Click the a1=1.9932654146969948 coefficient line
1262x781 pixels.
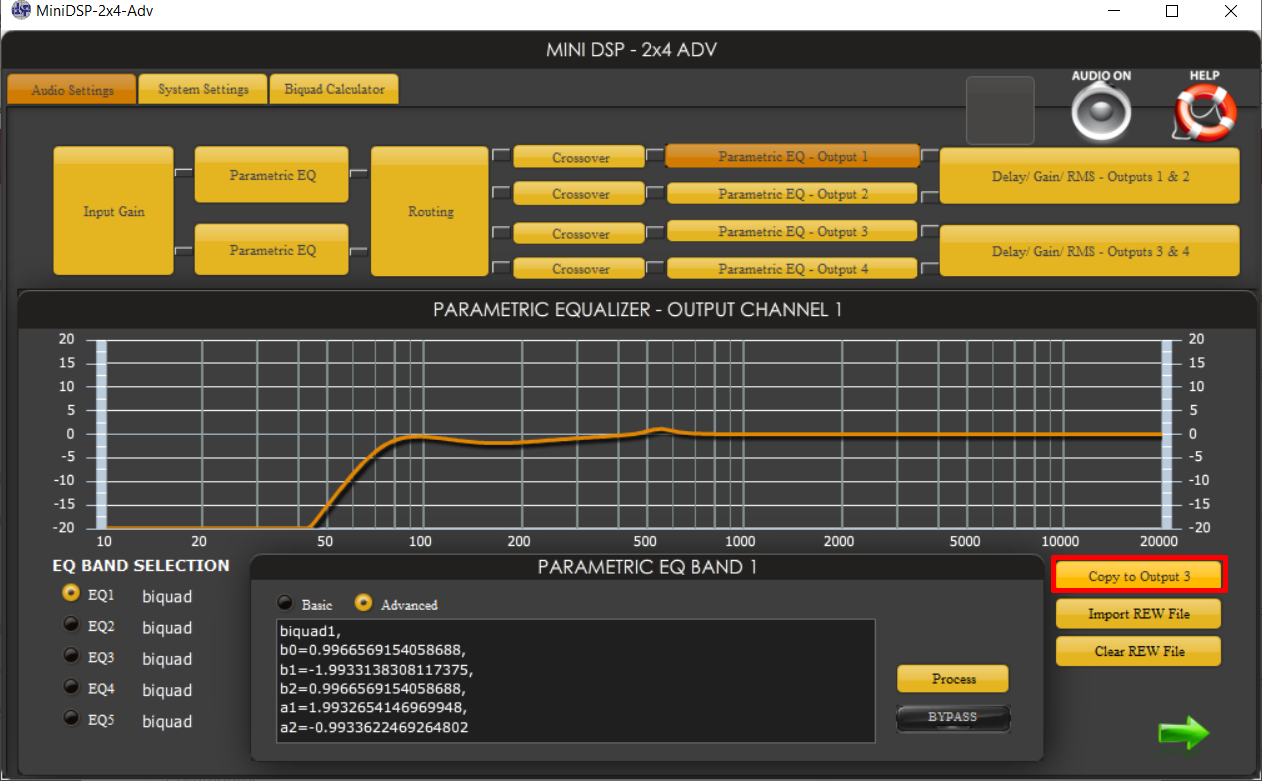click(373, 708)
